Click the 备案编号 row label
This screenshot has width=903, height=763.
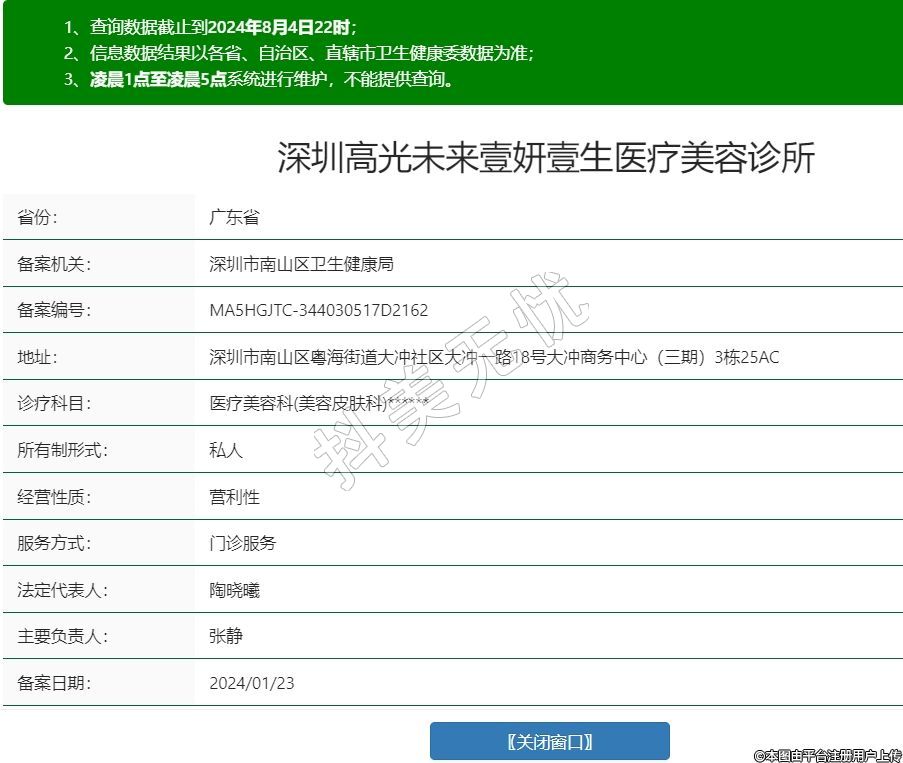(x=54, y=310)
